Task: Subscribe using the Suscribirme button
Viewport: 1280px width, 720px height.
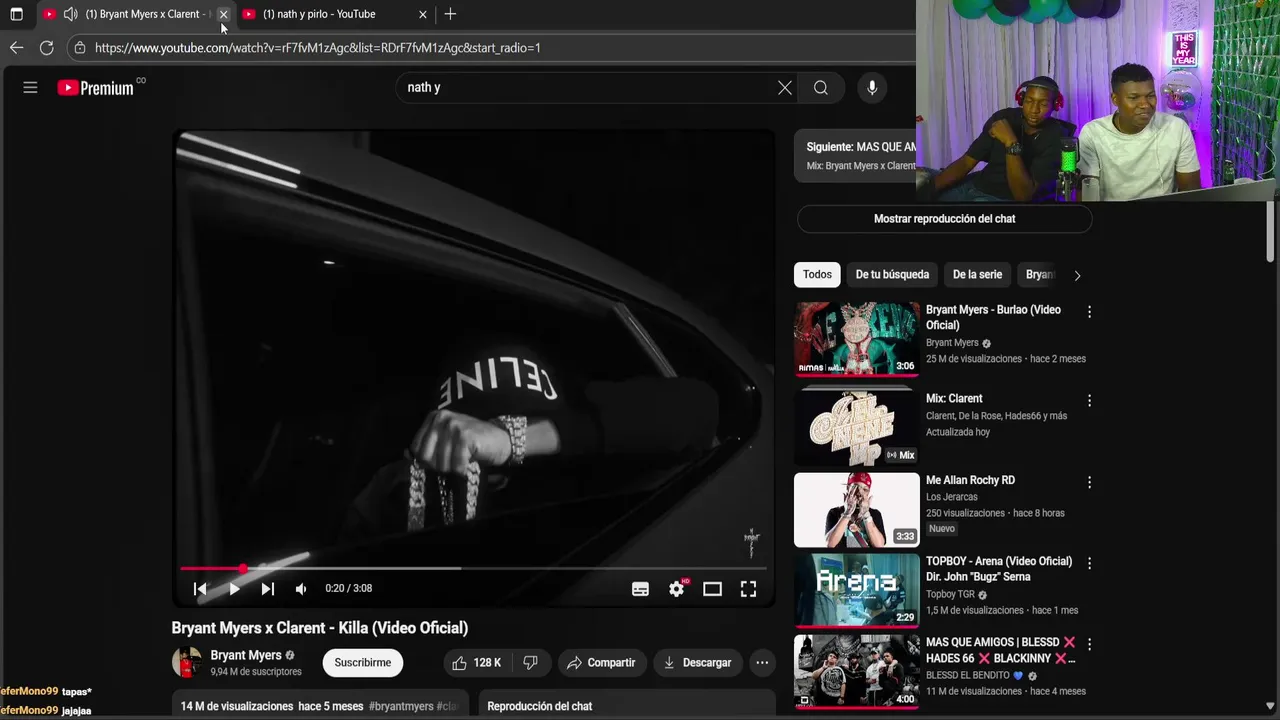Action: pyautogui.click(x=363, y=663)
